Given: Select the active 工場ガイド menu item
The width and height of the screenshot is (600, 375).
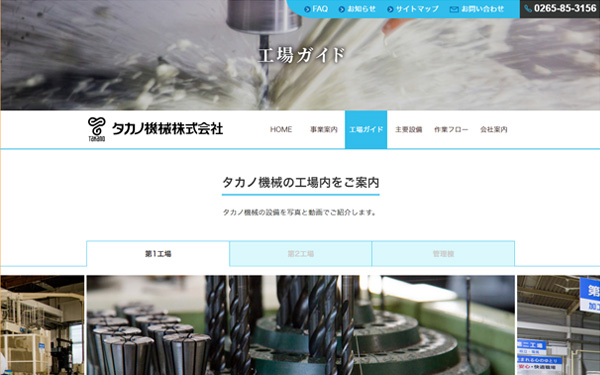Looking at the screenshot, I should 366,129.
